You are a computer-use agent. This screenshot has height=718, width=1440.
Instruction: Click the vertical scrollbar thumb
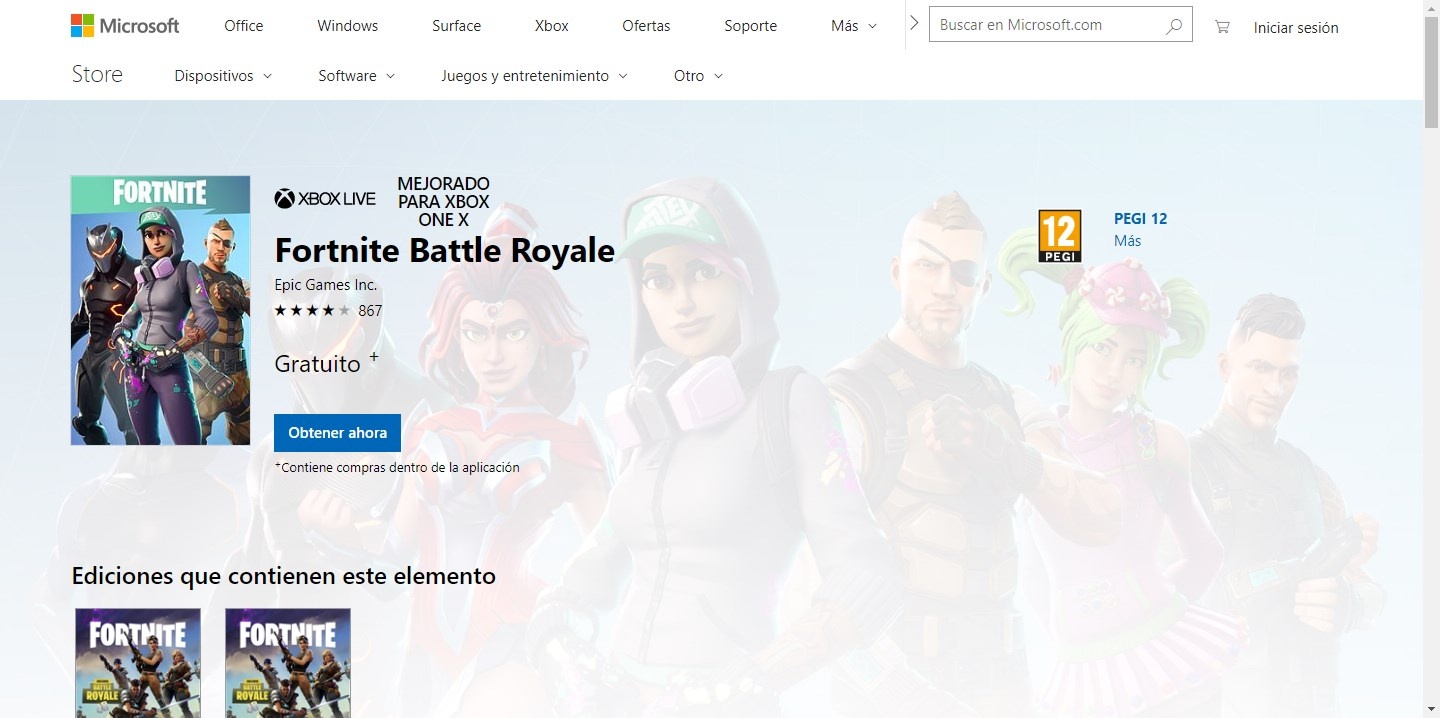pos(1432,72)
